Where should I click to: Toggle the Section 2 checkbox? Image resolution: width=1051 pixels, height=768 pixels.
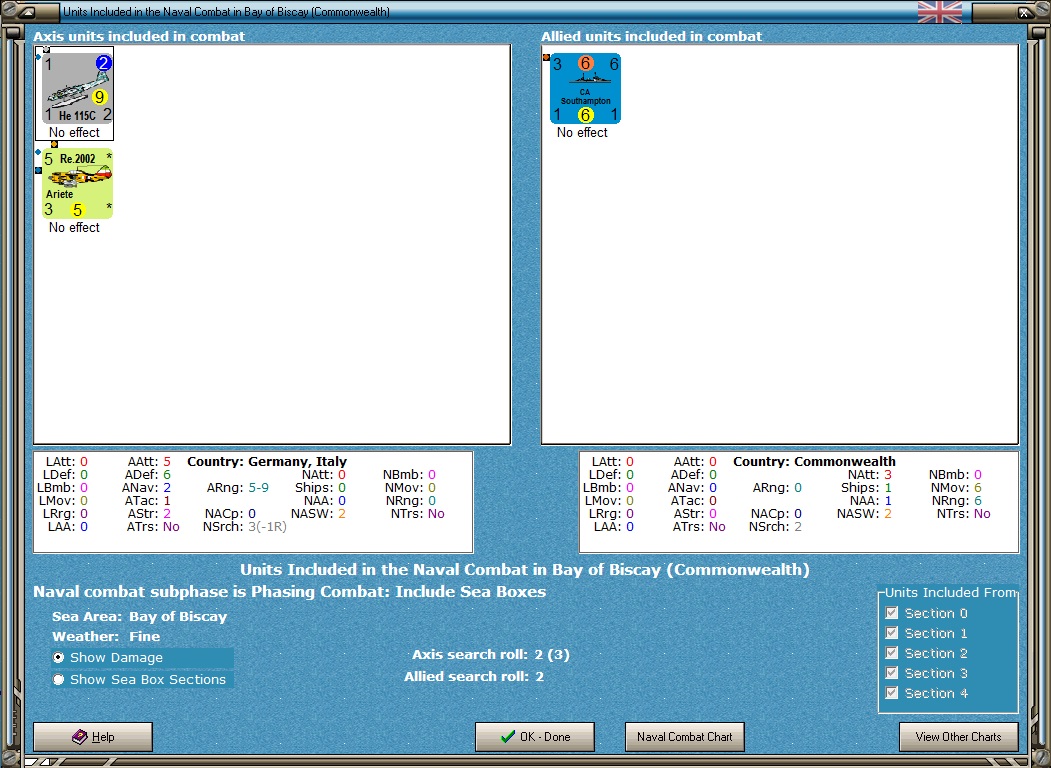[x=891, y=653]
